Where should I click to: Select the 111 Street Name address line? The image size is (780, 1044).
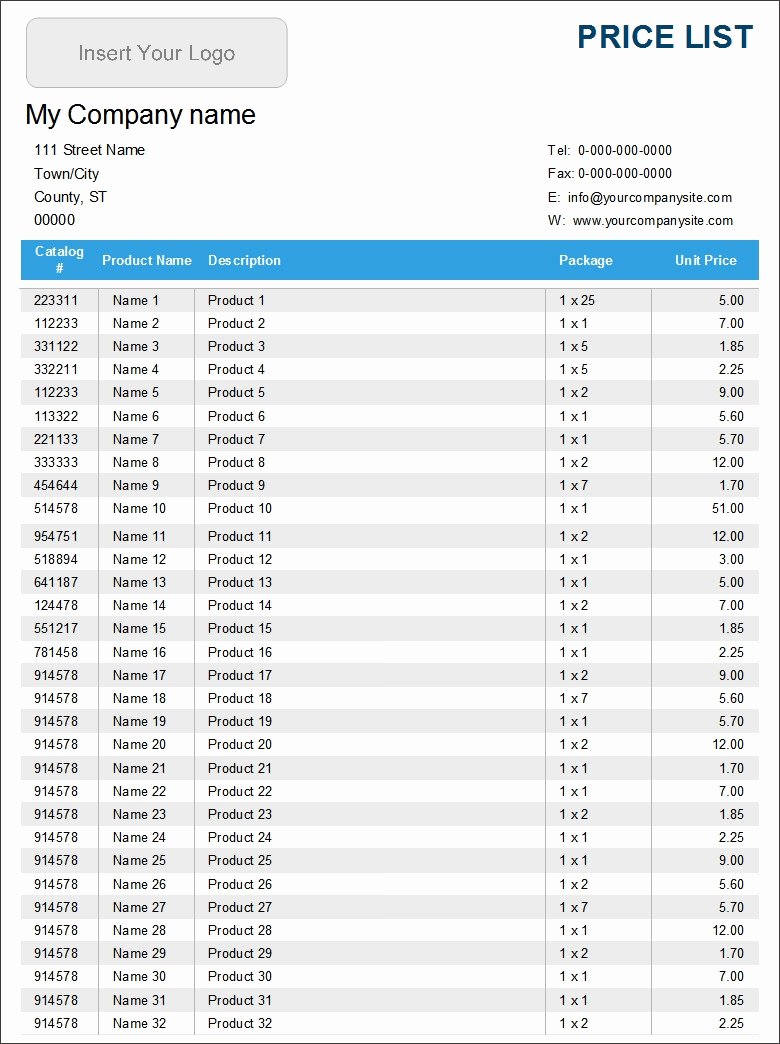(89, 150)
